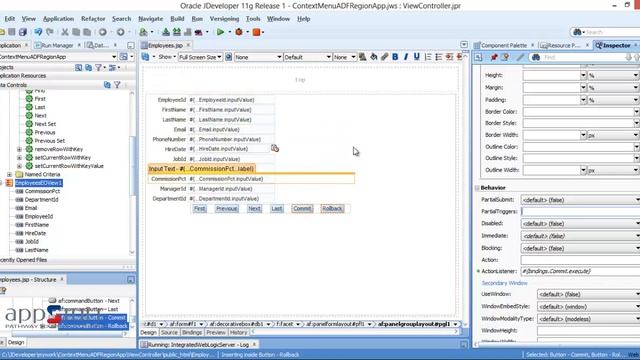Click the ActionListener input field
Image resolution: width=640 pixels, height=360 pixels.
[x=580, y=271]
